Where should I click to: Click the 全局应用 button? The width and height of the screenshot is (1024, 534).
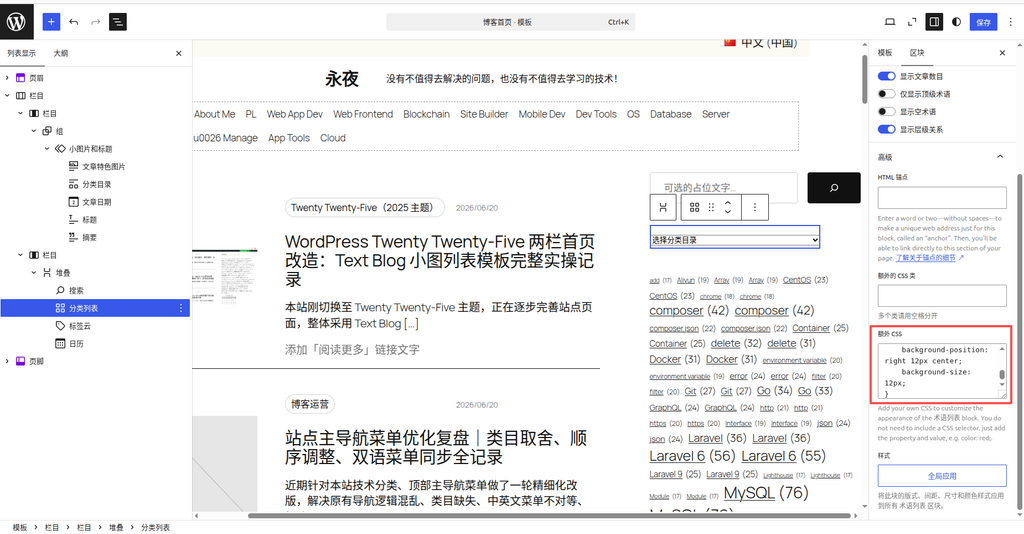[x=942, y=476]
